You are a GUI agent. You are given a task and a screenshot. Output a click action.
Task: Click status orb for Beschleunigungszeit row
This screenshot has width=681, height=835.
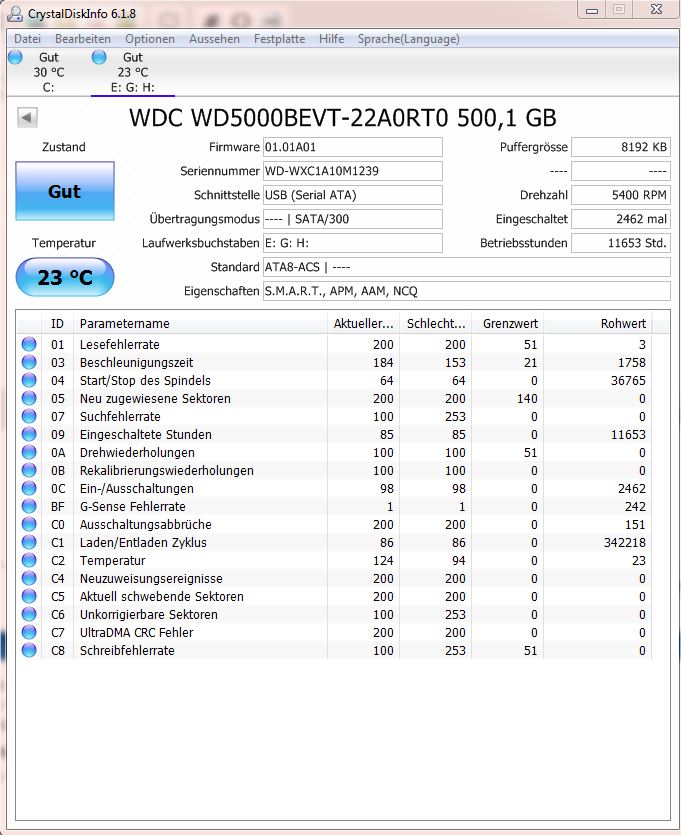[29, 362]
